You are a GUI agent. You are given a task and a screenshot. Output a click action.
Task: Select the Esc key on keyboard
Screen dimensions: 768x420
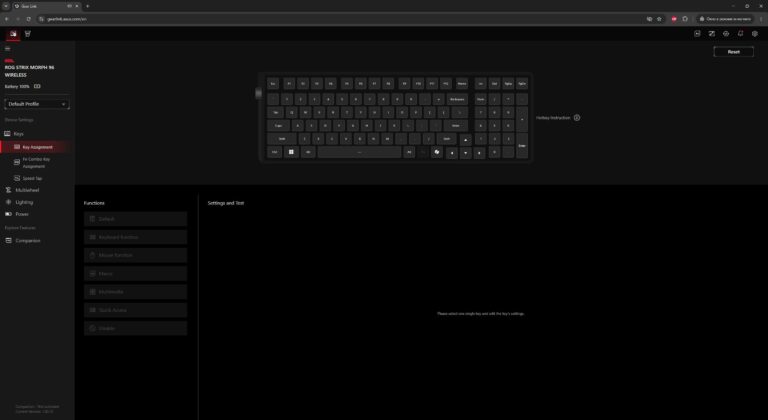[273, 84]
